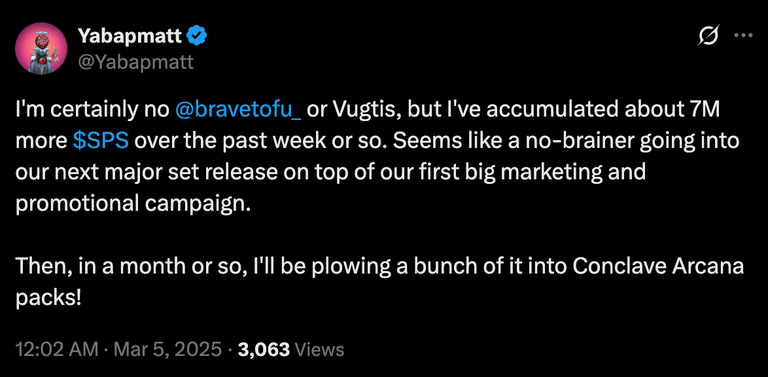Click the 12:02 AM timestamp

pos(57,350)
